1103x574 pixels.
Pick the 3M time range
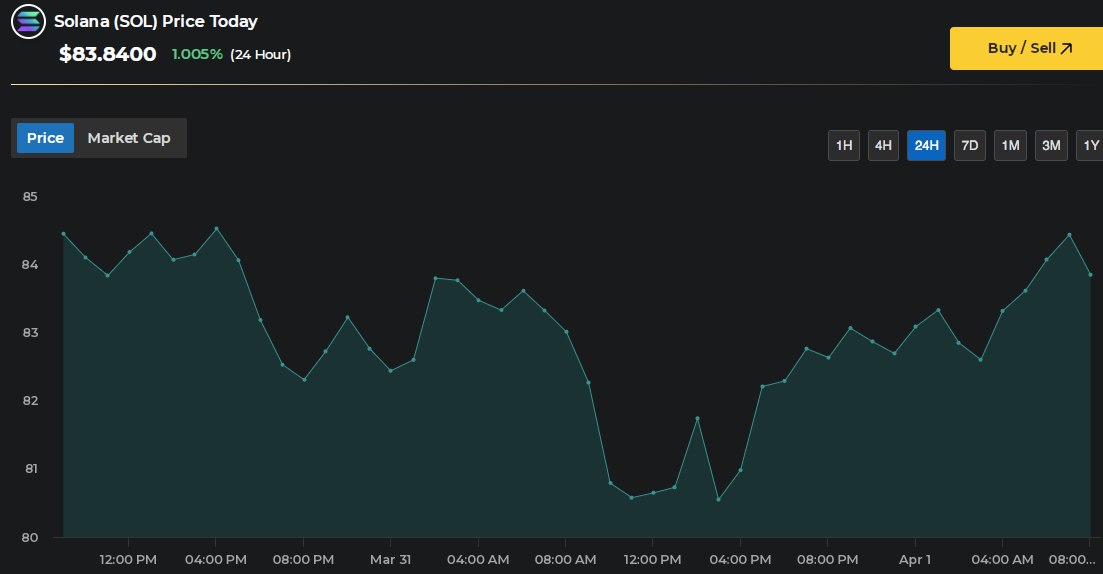click(x=1051, y=146)
